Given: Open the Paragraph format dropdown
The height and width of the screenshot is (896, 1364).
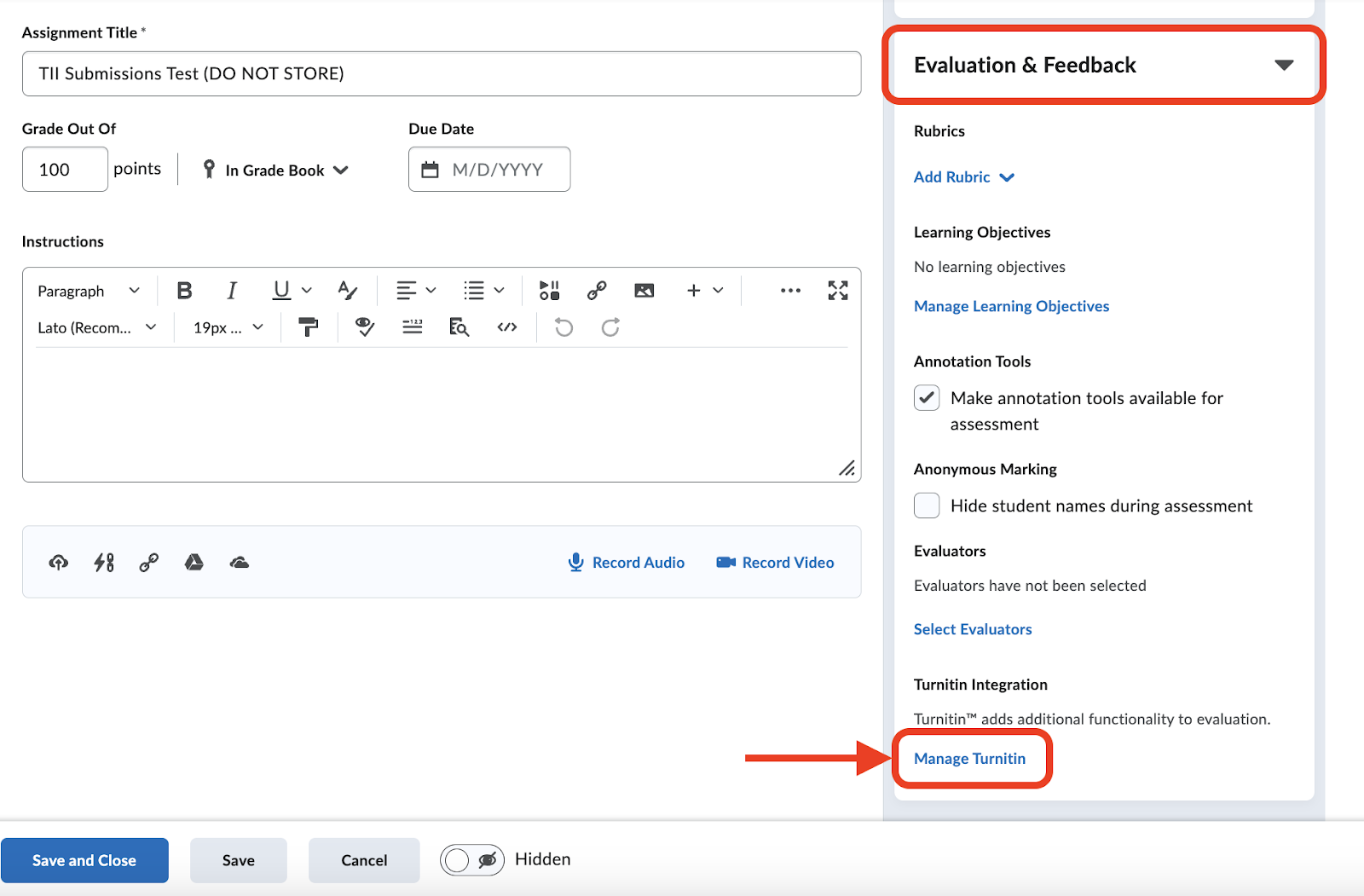Looking at the screenshot, I should point(89,291).
